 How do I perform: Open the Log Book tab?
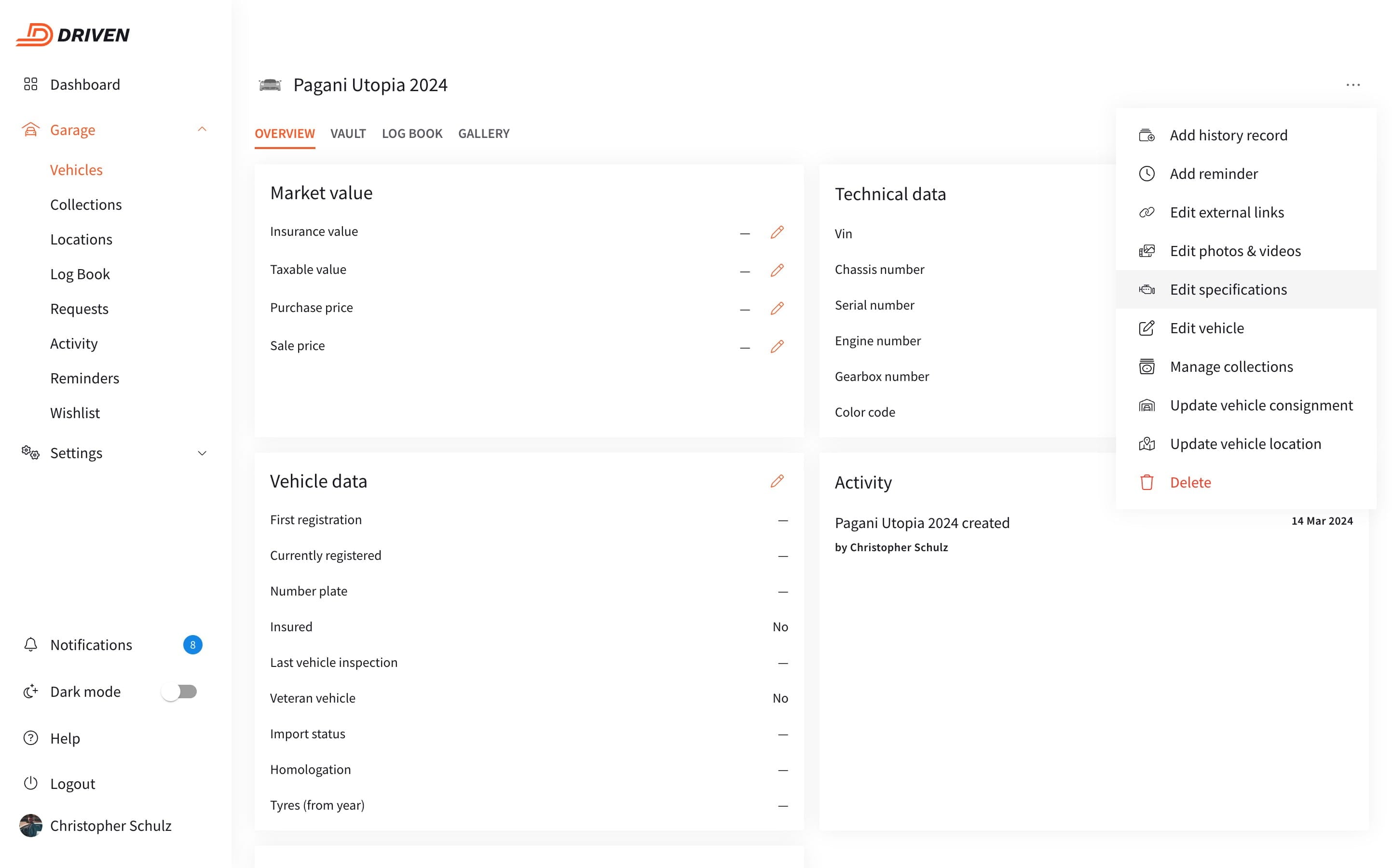411,134
